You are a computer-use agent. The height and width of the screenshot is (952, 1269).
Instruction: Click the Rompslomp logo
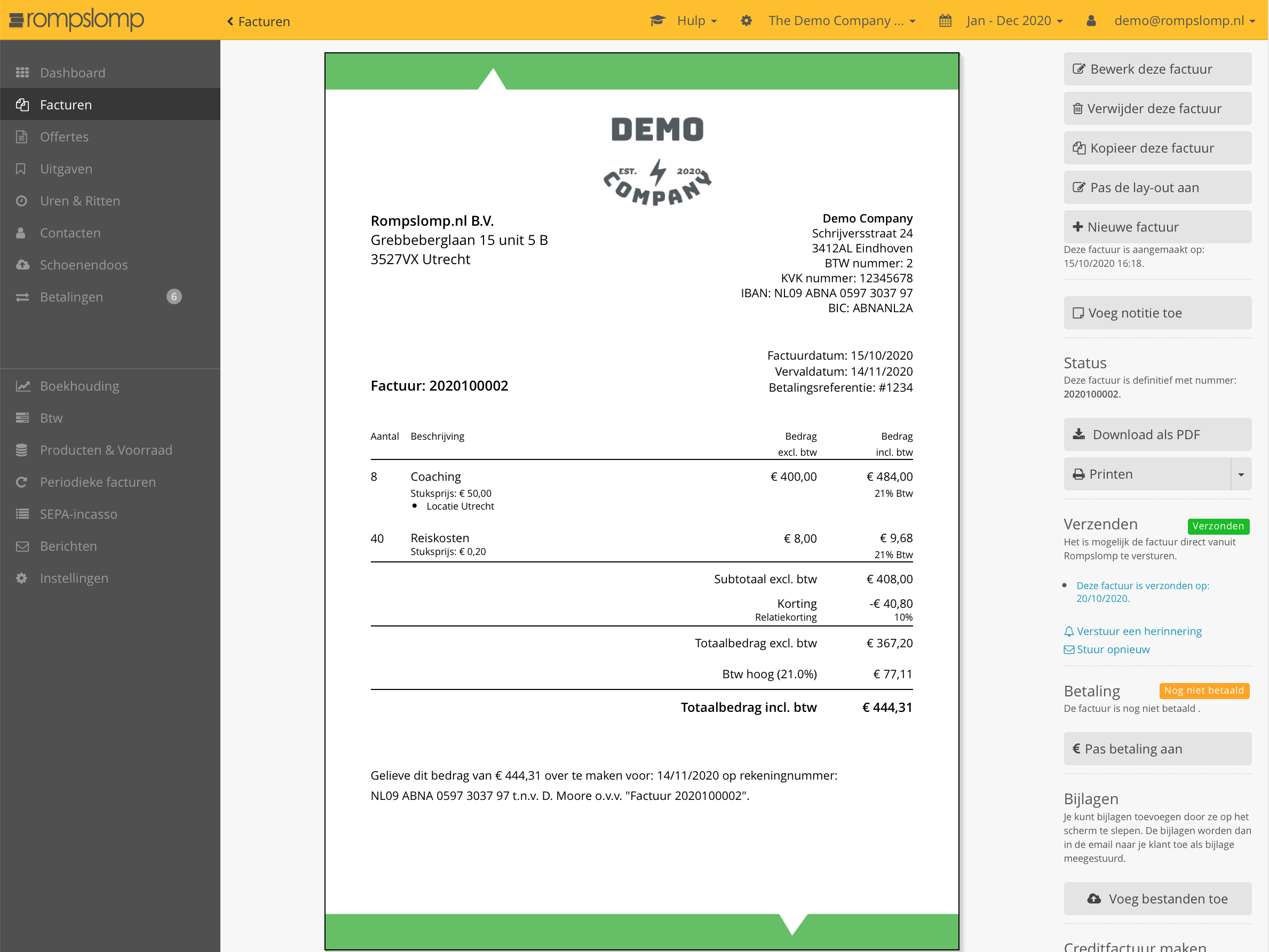77,20
